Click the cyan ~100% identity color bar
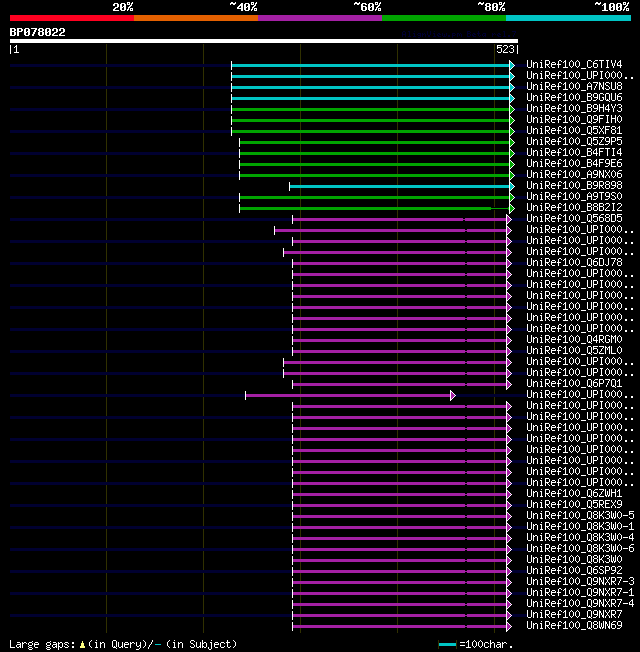The height and width of the screenshot is (652, 640). pos(568,18)
